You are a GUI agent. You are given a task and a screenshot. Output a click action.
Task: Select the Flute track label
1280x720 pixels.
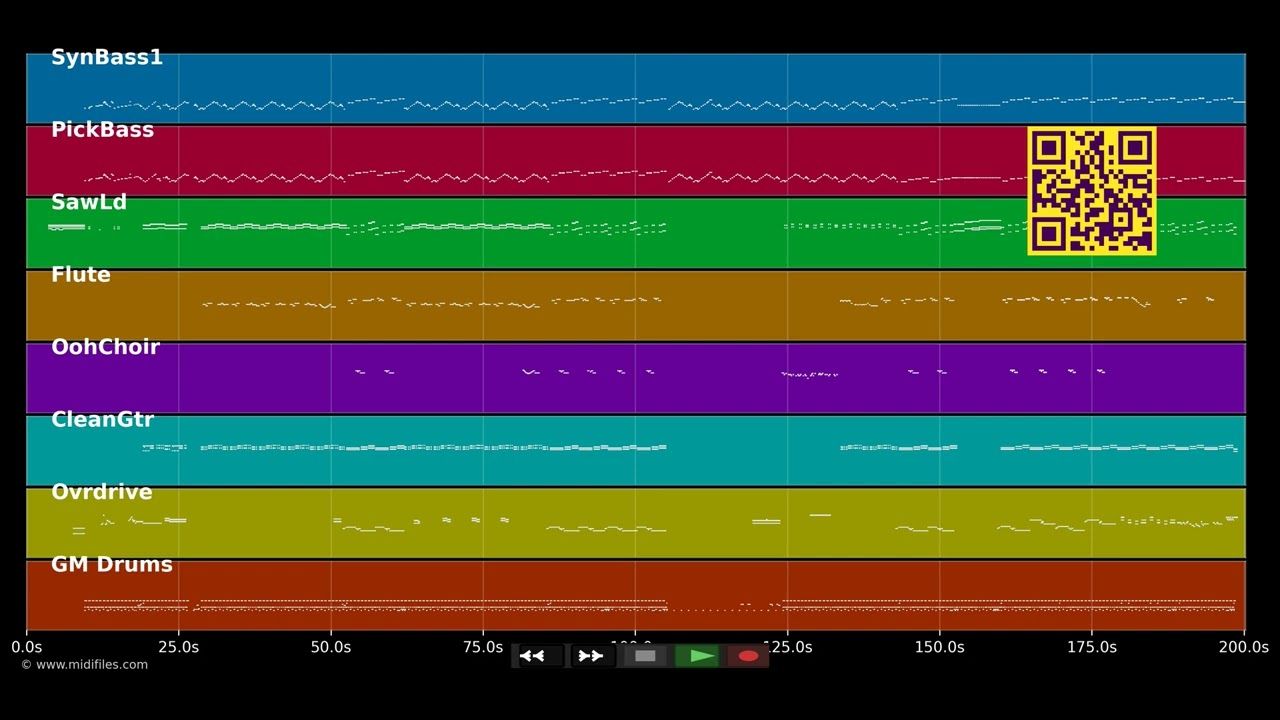[x=81, y=275]
